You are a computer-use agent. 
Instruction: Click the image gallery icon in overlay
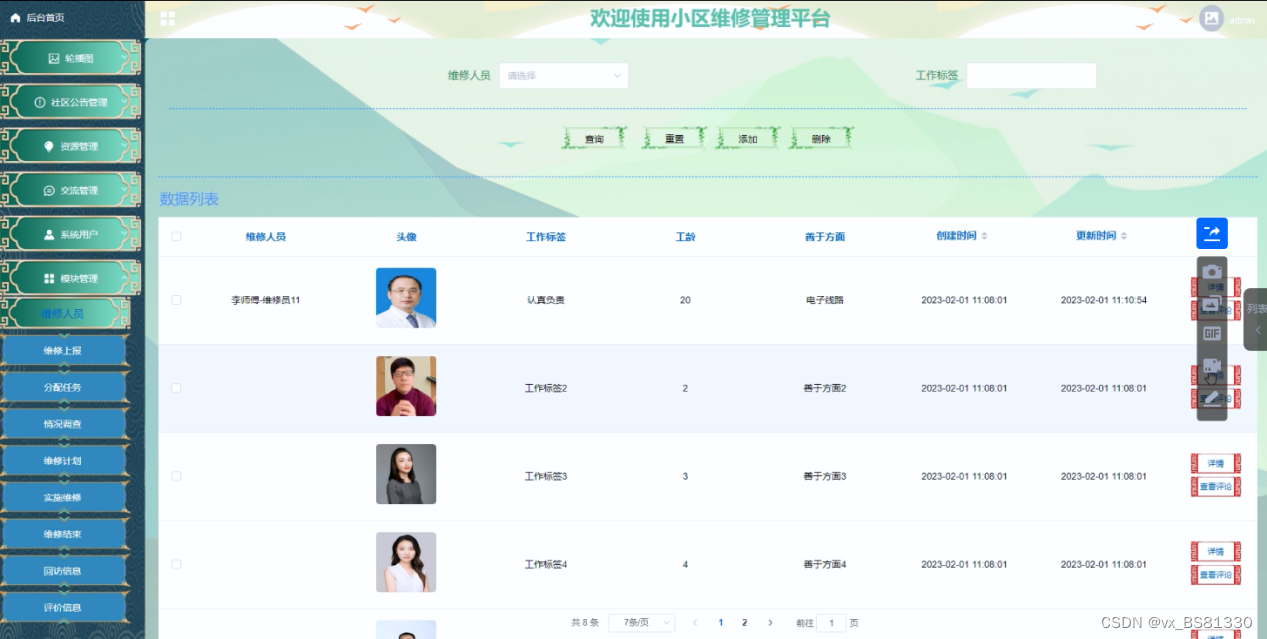pyautogui.click(x=1212, y=303)
